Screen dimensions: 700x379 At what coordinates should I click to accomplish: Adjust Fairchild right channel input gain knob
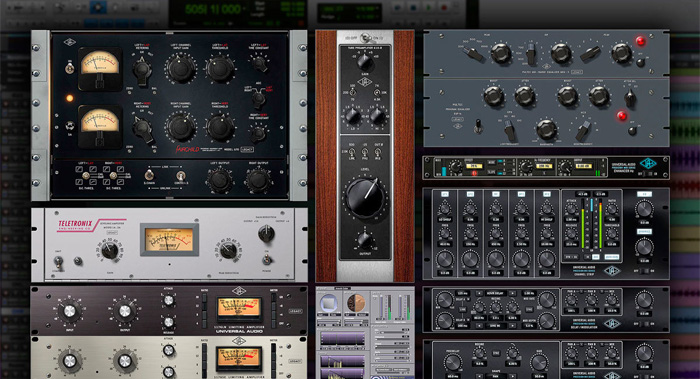pyautogui.click(x=181, y=127)
